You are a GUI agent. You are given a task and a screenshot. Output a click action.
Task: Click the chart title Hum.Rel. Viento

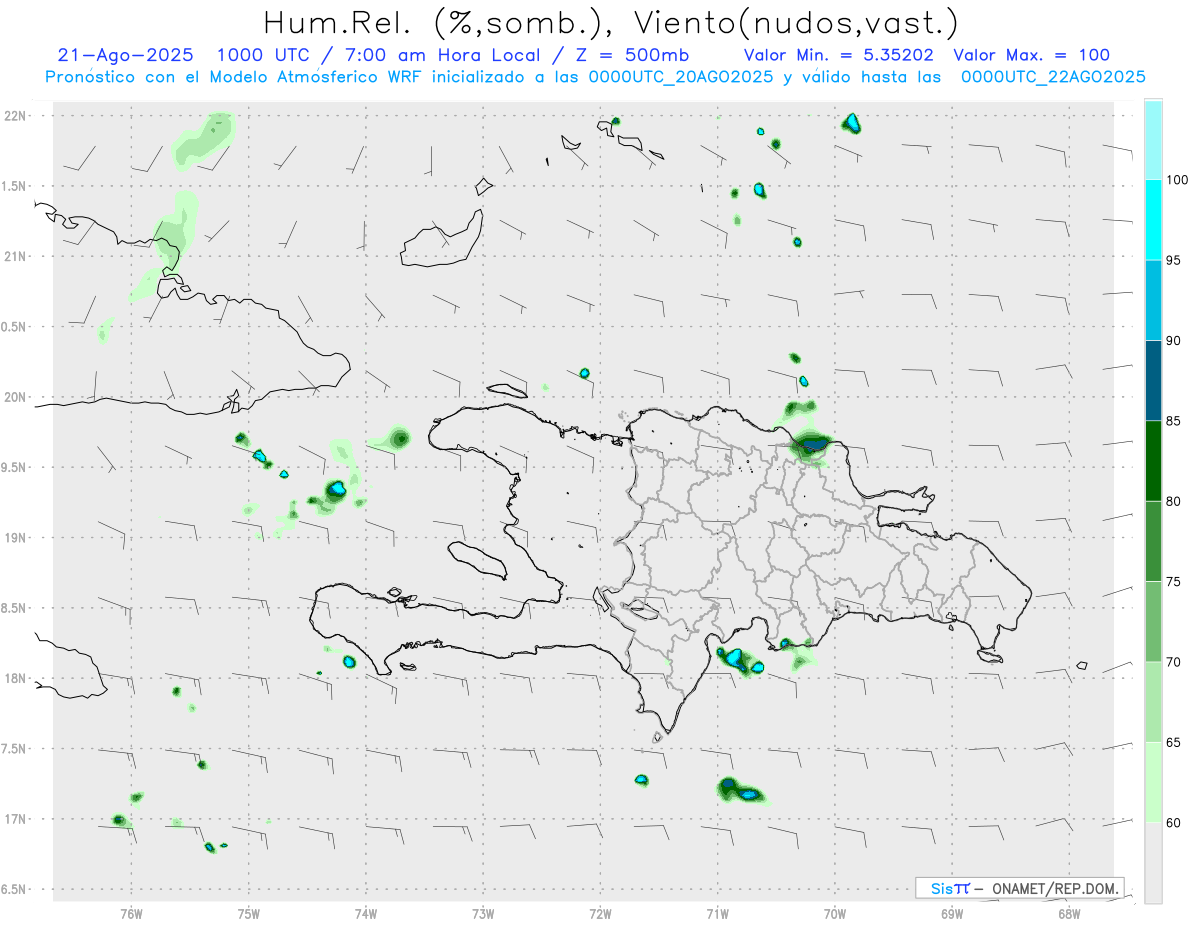[610, 22]
